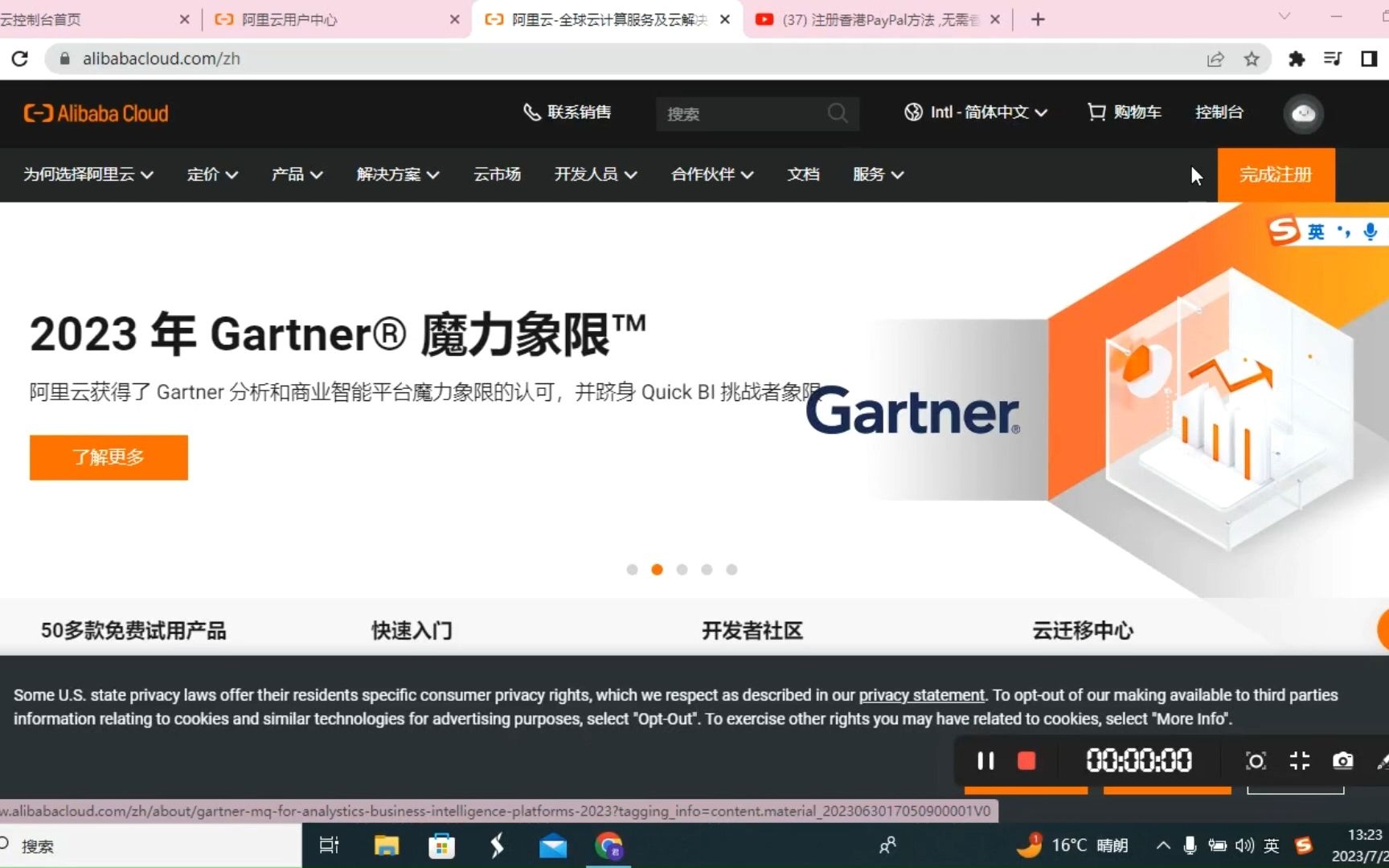Click the Alibaba Cloud logo
Viewport: 1389px width, 868px height.
[x=96, y=113]
